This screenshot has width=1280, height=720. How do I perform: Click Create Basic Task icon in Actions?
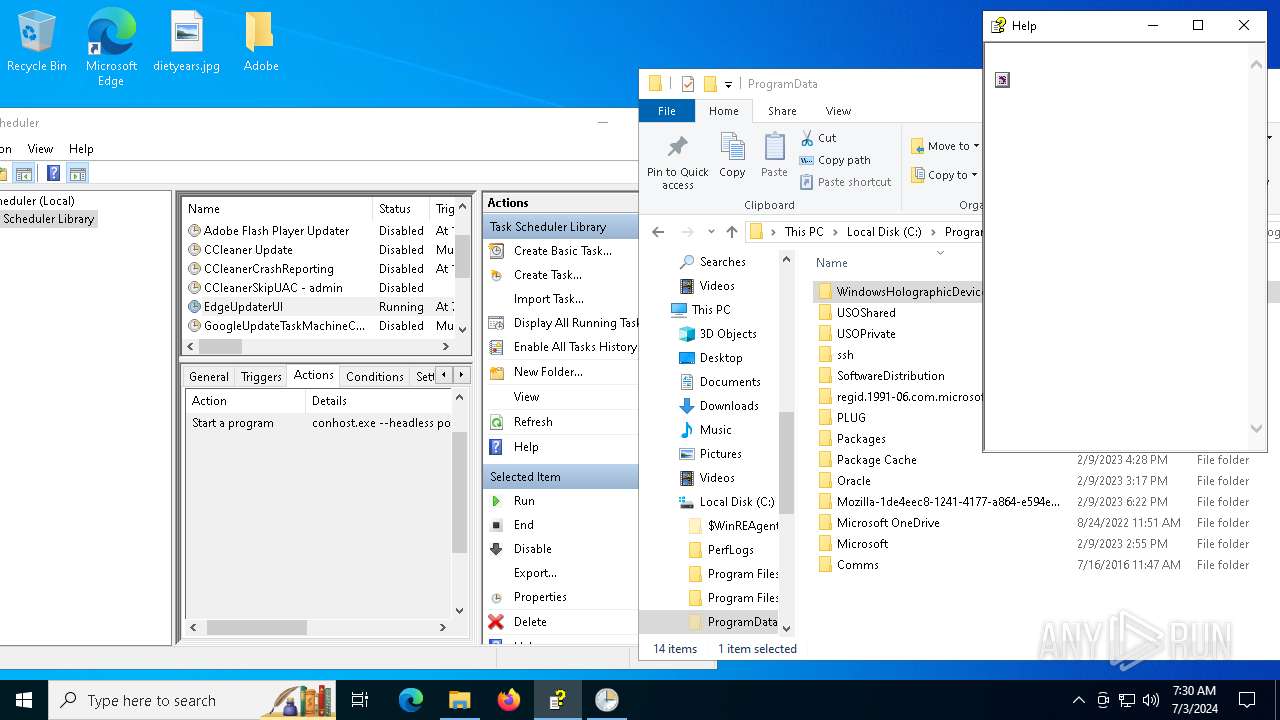(x=496, y=251)
